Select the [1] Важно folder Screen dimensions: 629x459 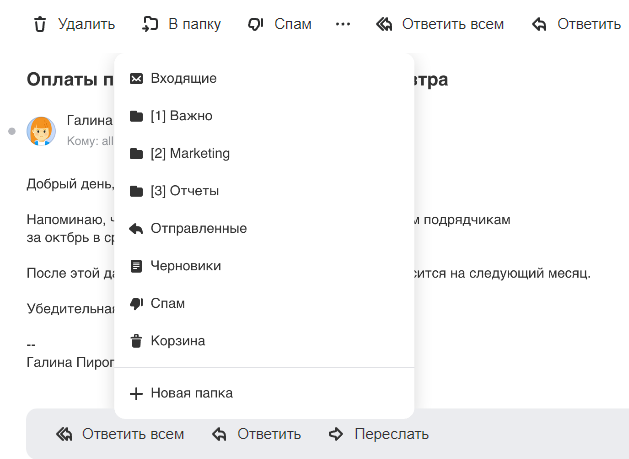pos(181,116)
